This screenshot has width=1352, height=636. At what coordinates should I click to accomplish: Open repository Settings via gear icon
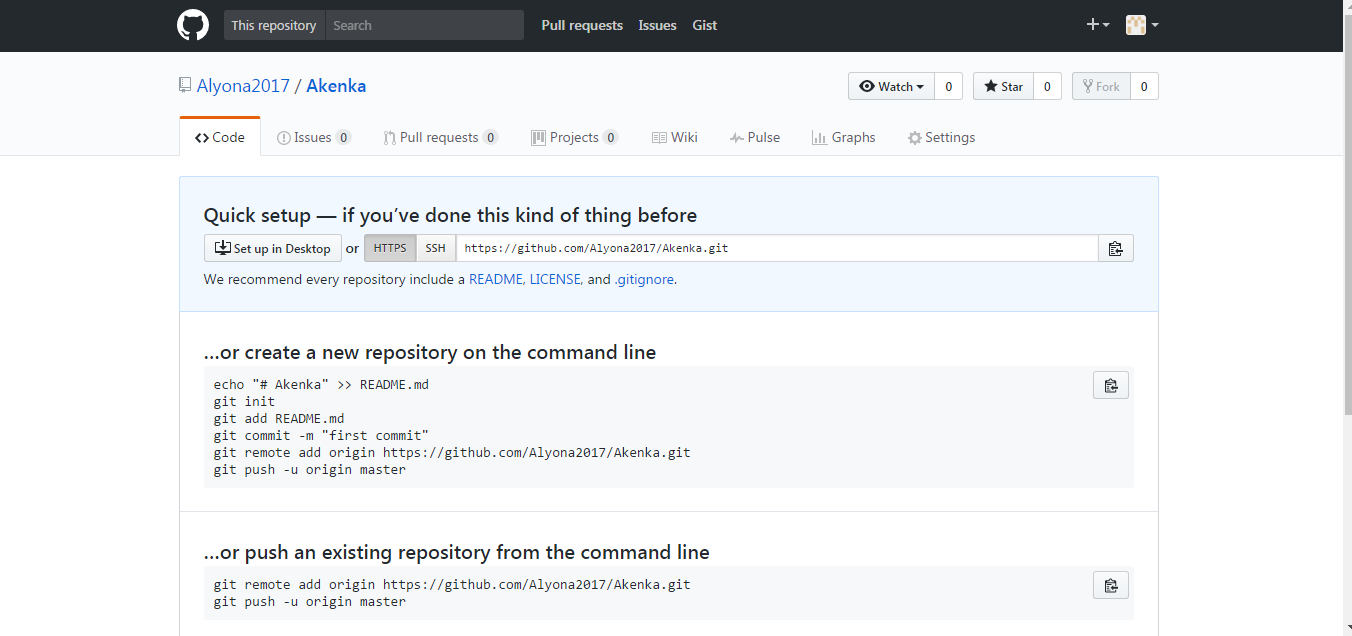[x=913, y=137]
